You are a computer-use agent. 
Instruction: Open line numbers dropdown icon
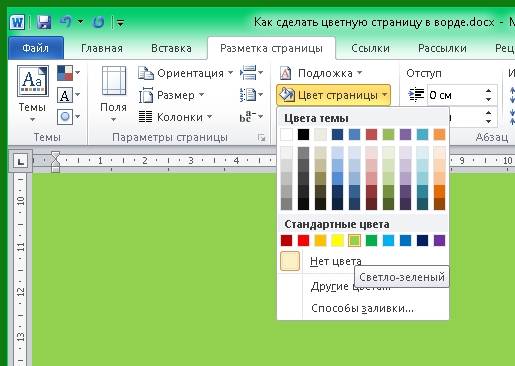click(x=251, y=95)
